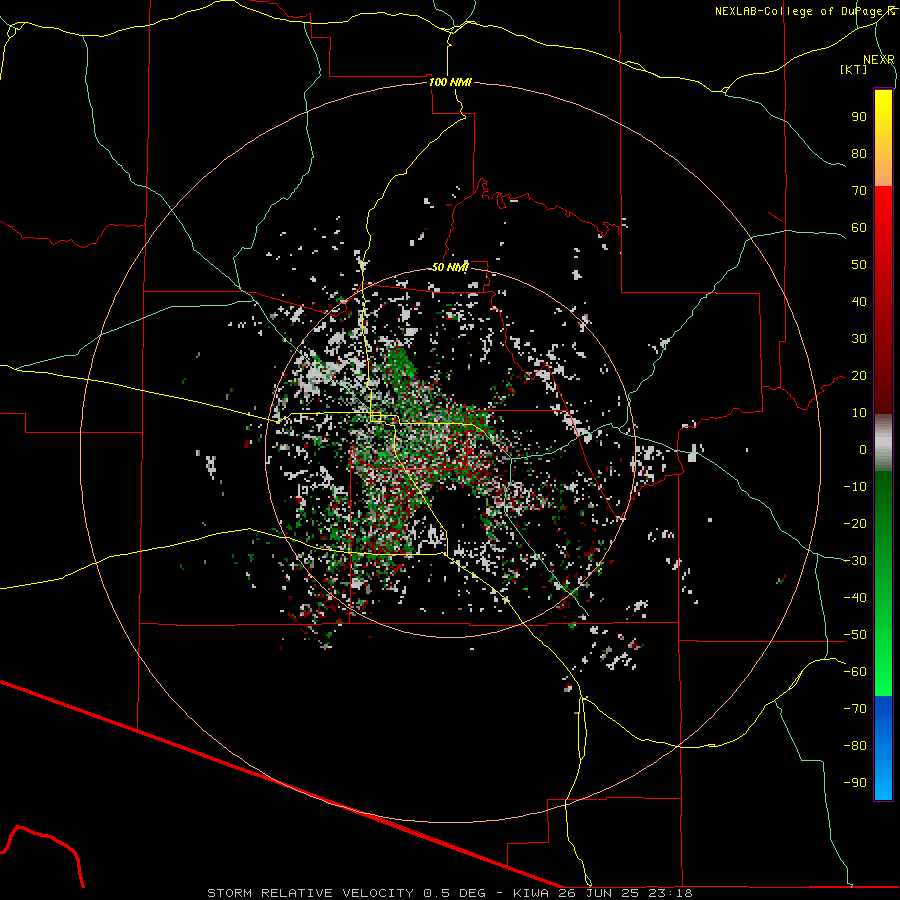
Task: Select the -70 scale value
Action: [855, 709]
